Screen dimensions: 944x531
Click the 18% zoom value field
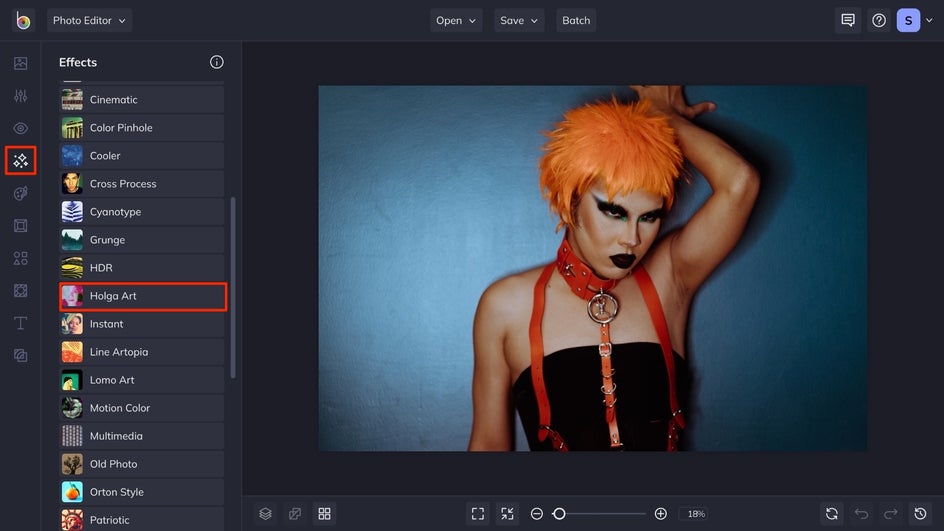(x=695, y=514)
